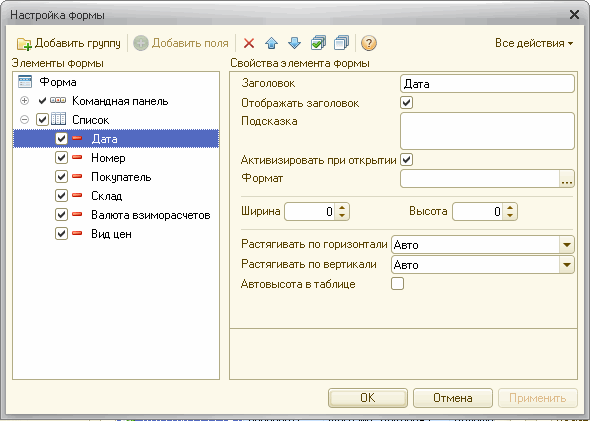590x421 pixels.
Task: Select the Вид цен row in the tree
Action: (x=116, y=234)
